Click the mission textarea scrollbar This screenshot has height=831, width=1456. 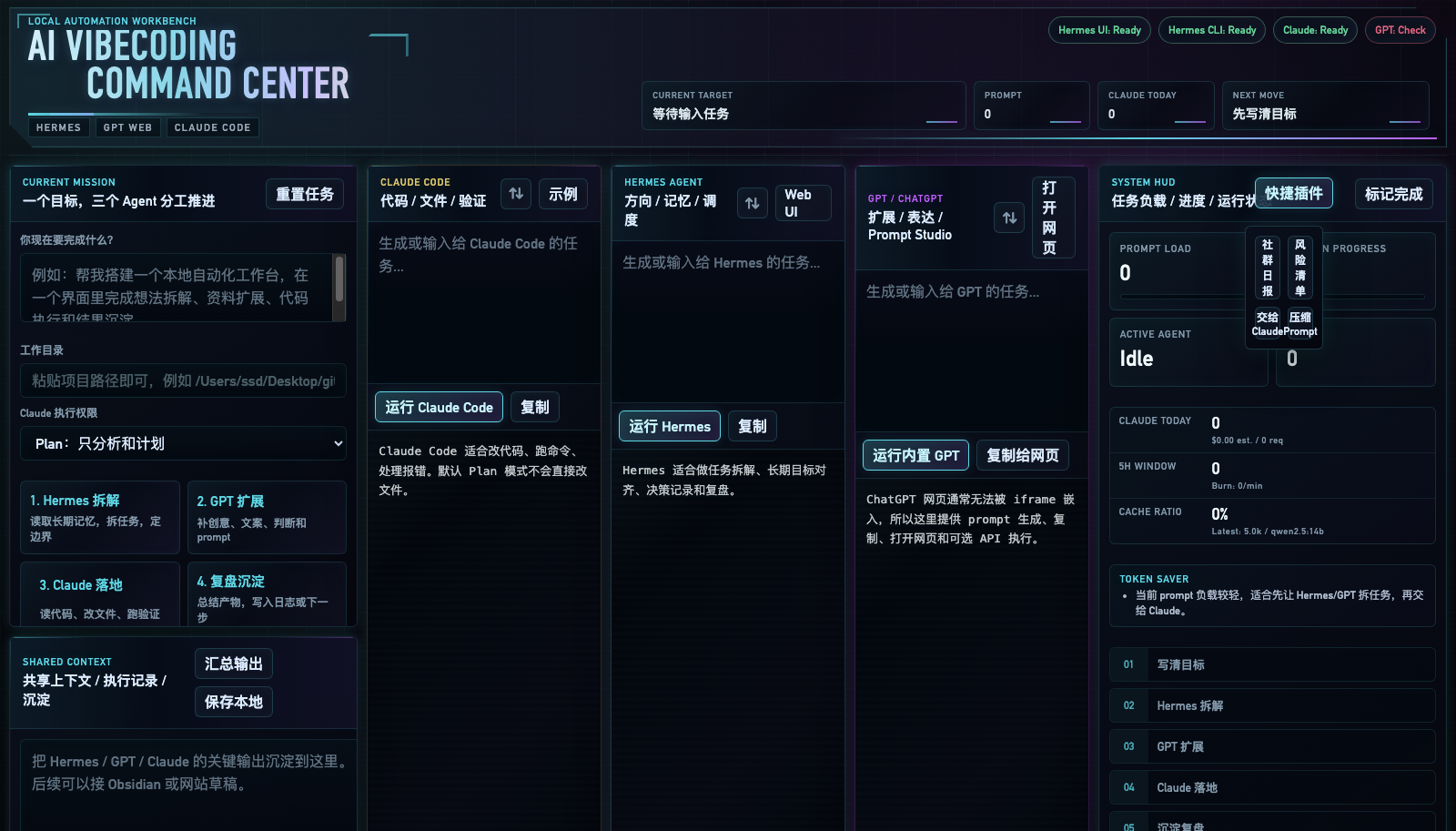click(x=339, y=288)
